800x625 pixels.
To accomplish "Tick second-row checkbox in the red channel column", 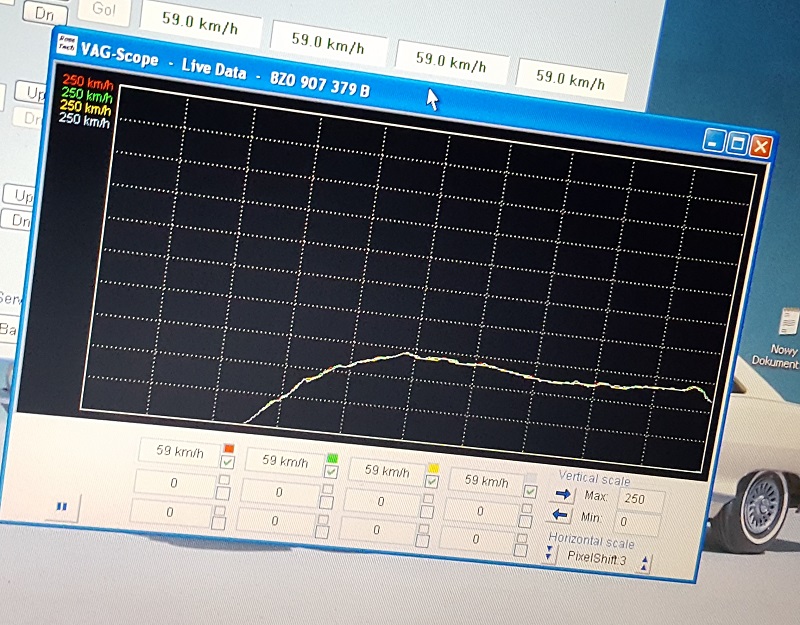I will (x=222, y=493).
